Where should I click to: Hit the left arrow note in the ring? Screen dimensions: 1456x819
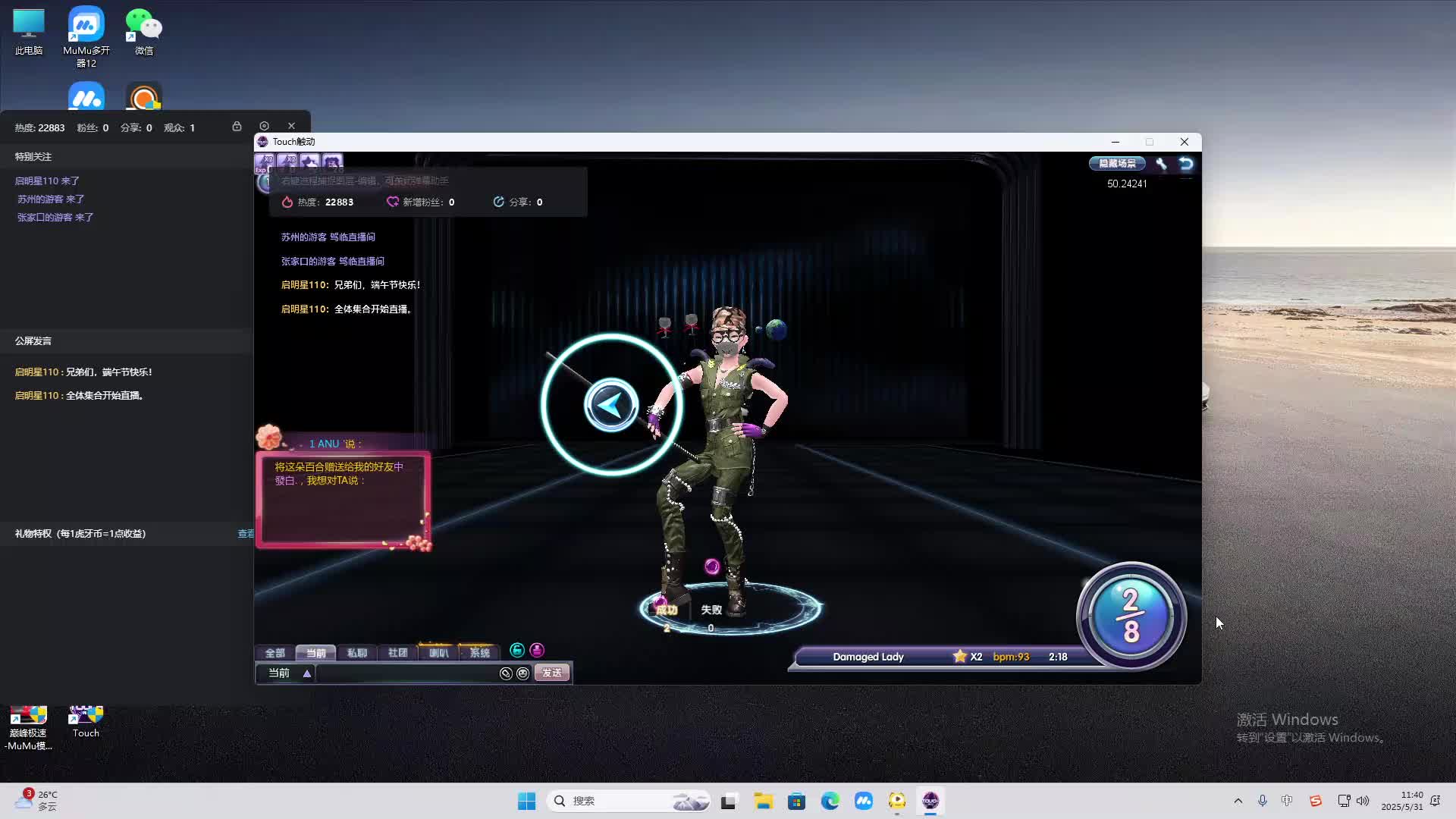click(611, 405)
